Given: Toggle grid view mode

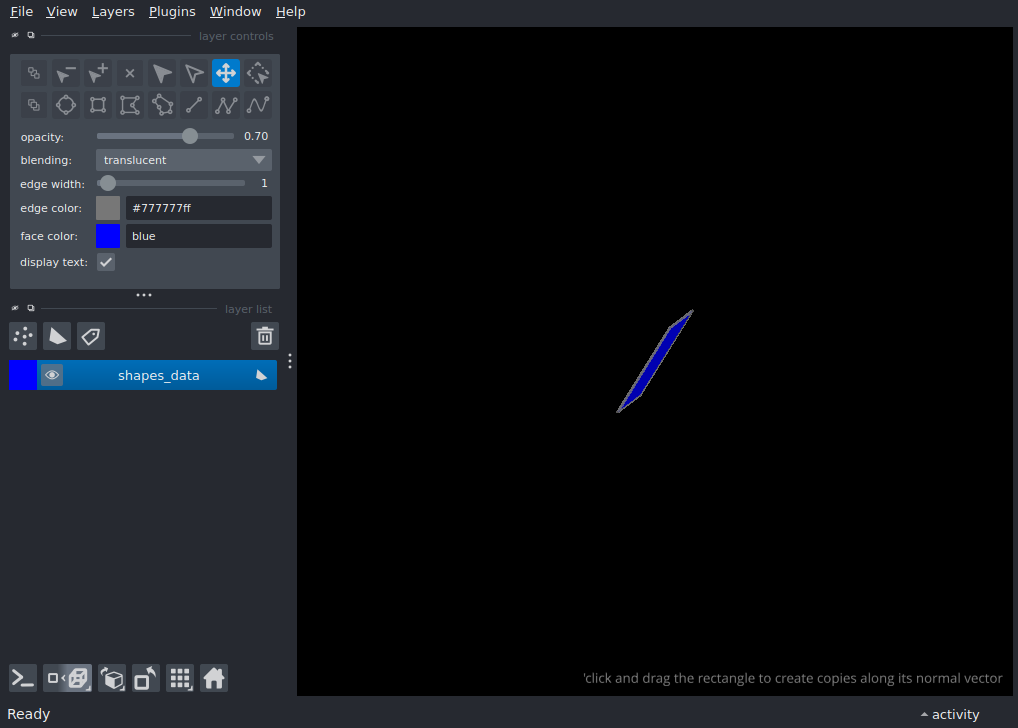Looking at the screenshot, I should click(180, 678).
